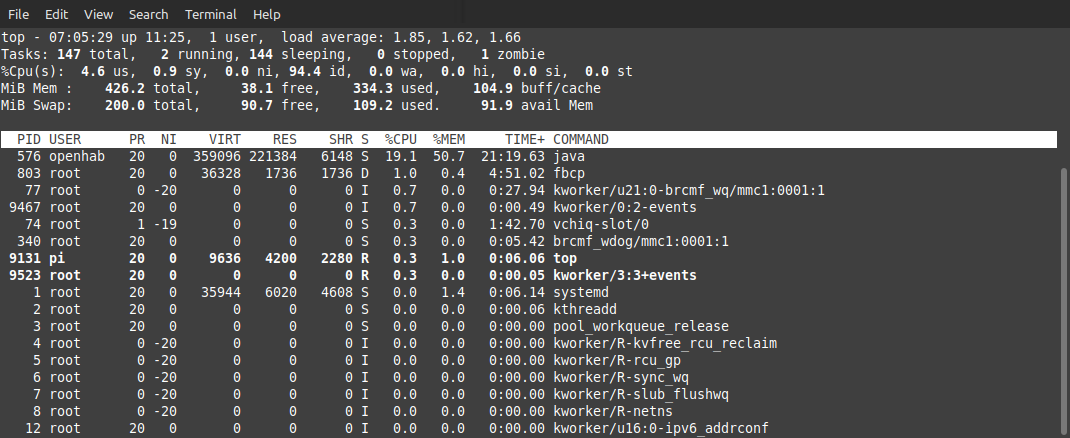Open the Help menu
1070x438 pixels.
(266, 15)
